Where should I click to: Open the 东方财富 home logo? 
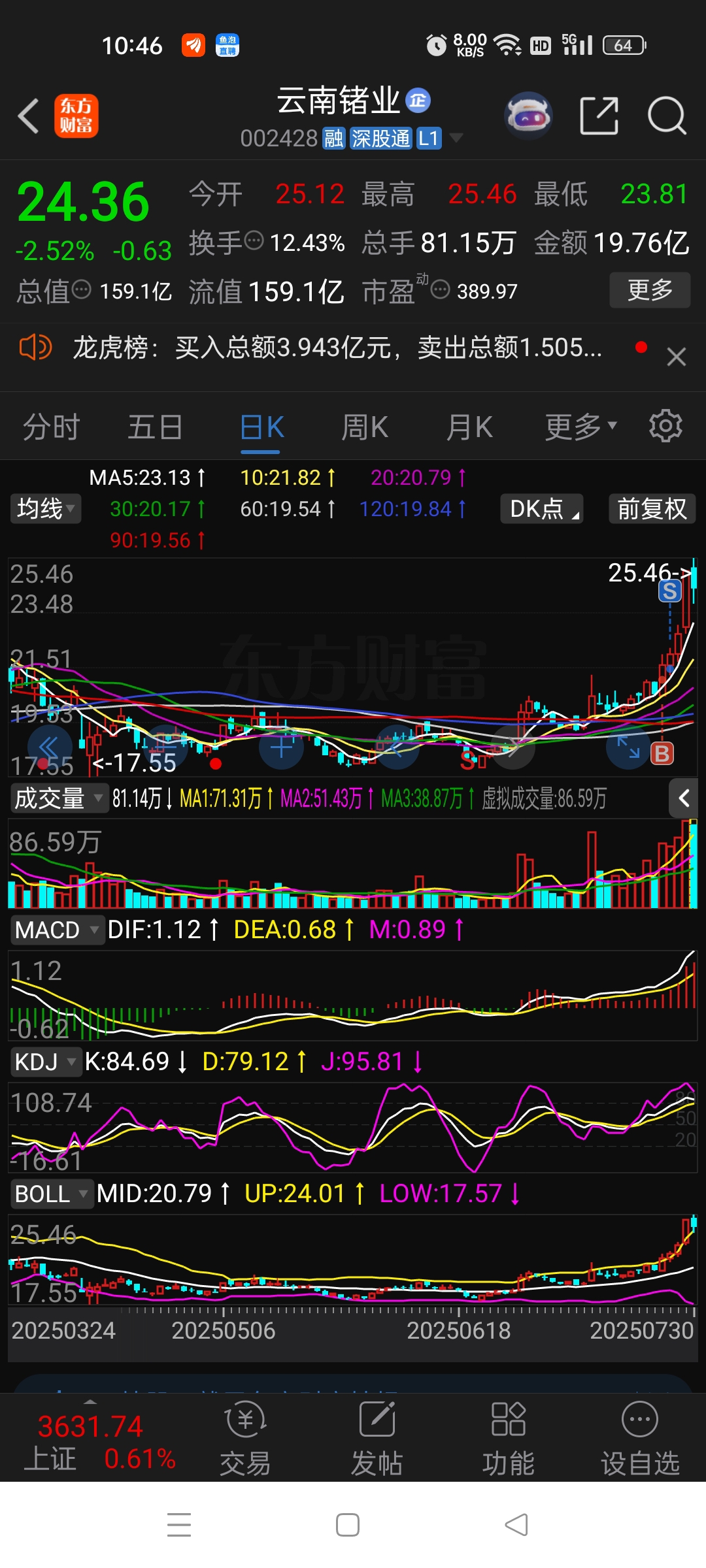pos(76,116)
